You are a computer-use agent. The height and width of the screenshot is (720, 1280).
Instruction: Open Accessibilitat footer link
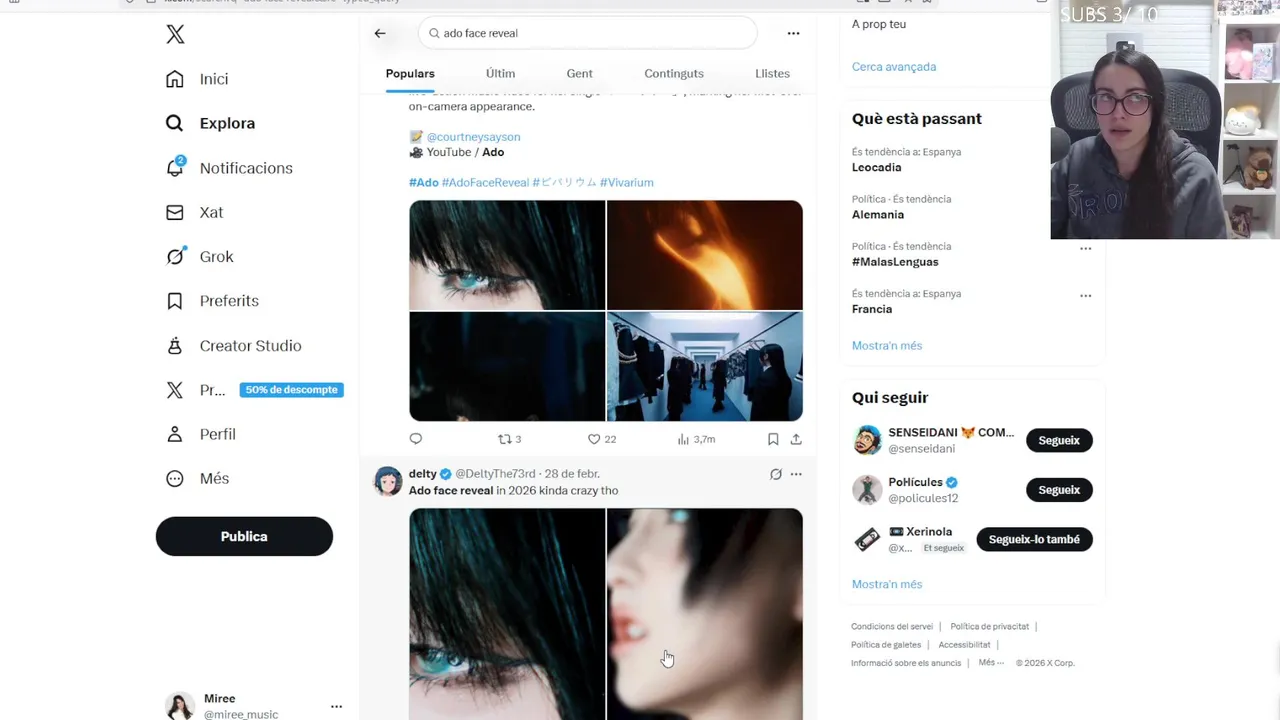(x=964, y=645)
